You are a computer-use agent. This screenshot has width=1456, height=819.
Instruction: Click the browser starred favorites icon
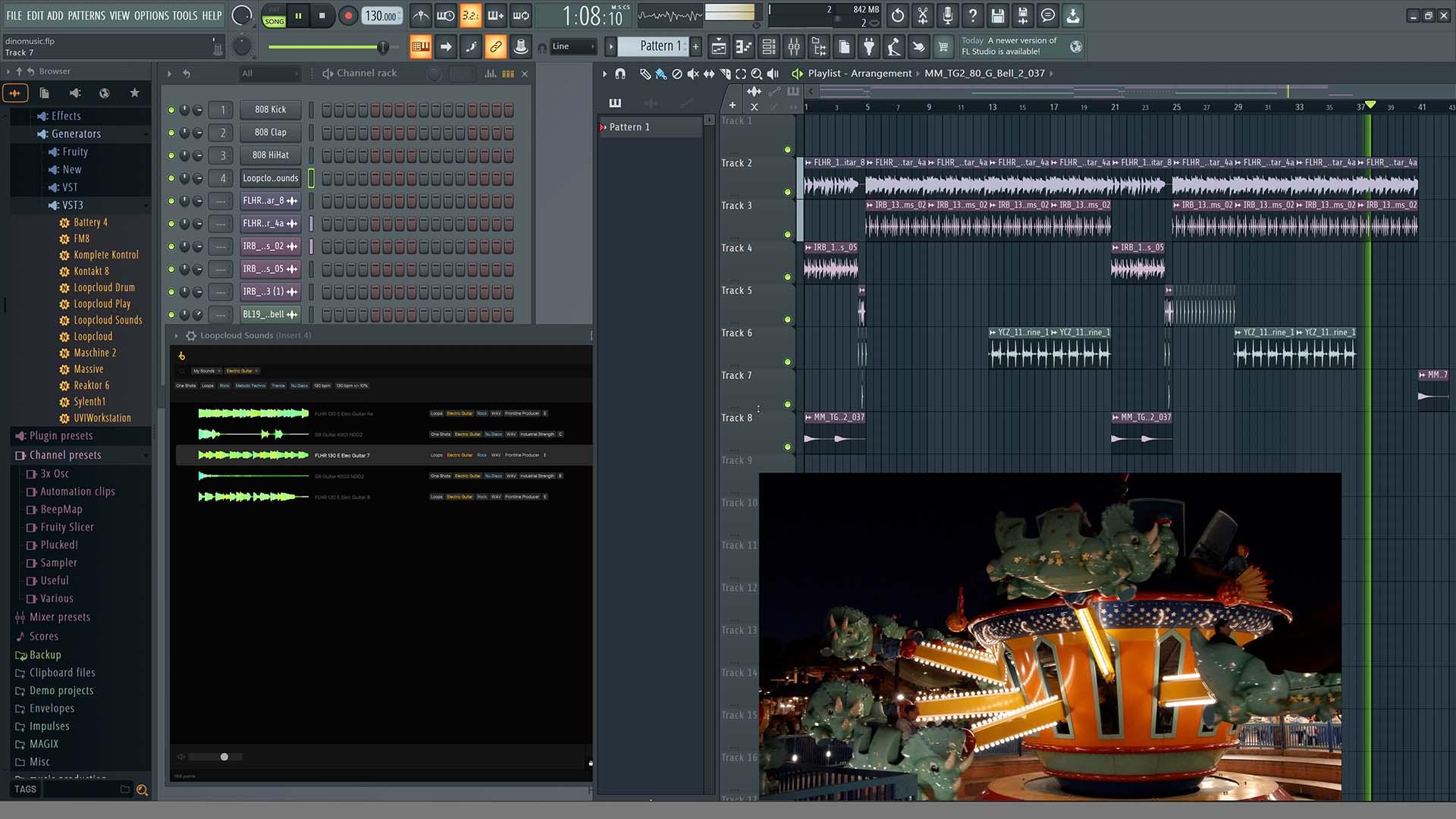(x=134, y=93)
